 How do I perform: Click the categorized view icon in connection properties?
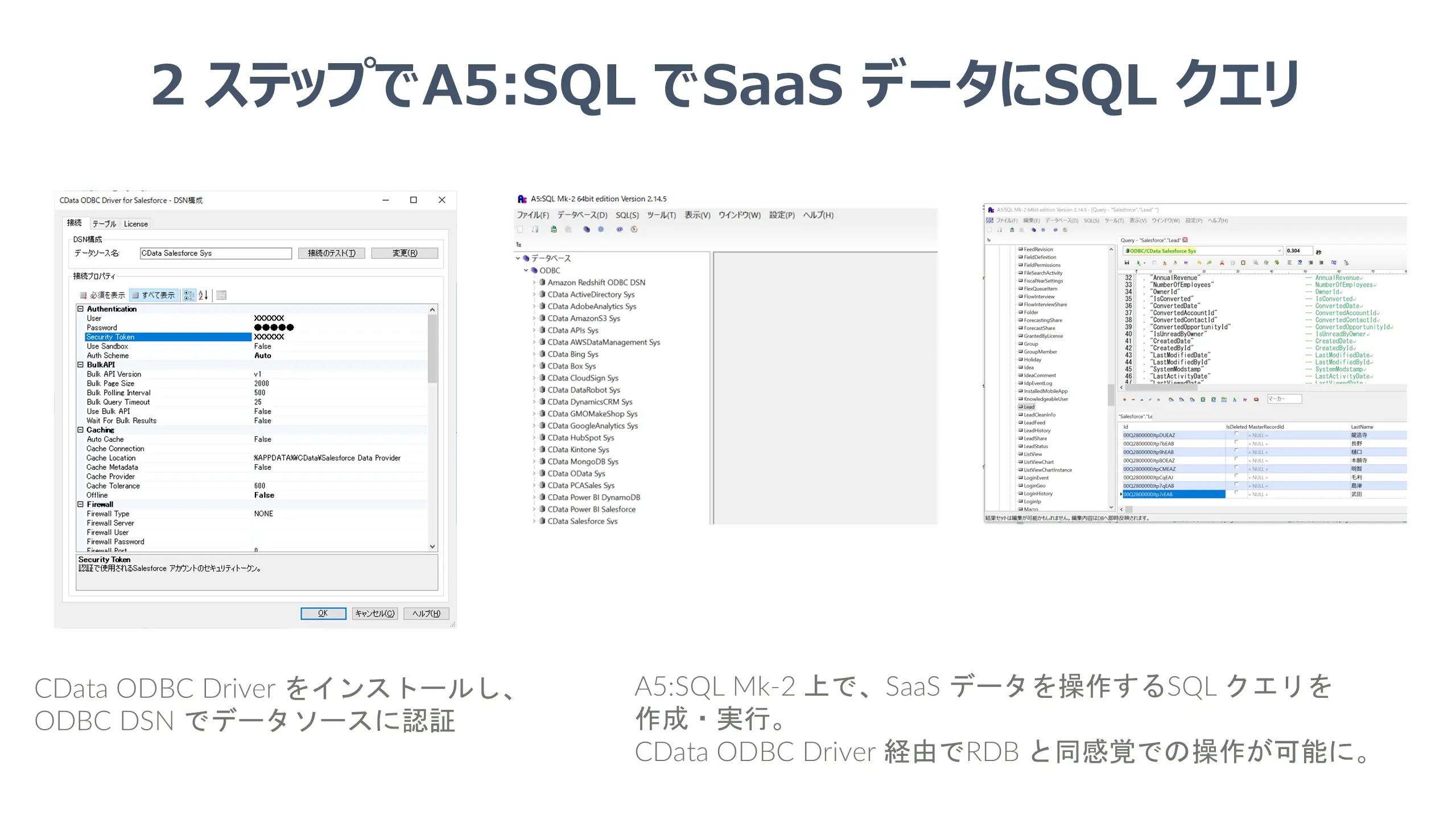[x=188, y=295]
